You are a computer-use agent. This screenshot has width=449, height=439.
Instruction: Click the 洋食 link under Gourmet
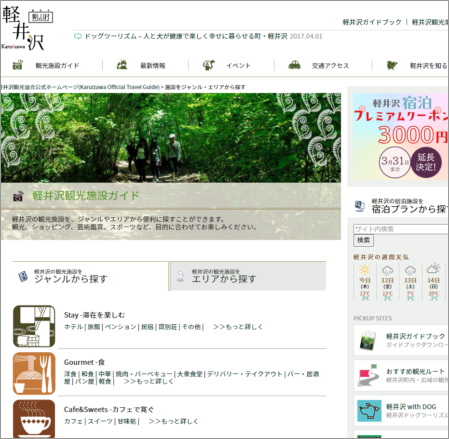(70, 374)
